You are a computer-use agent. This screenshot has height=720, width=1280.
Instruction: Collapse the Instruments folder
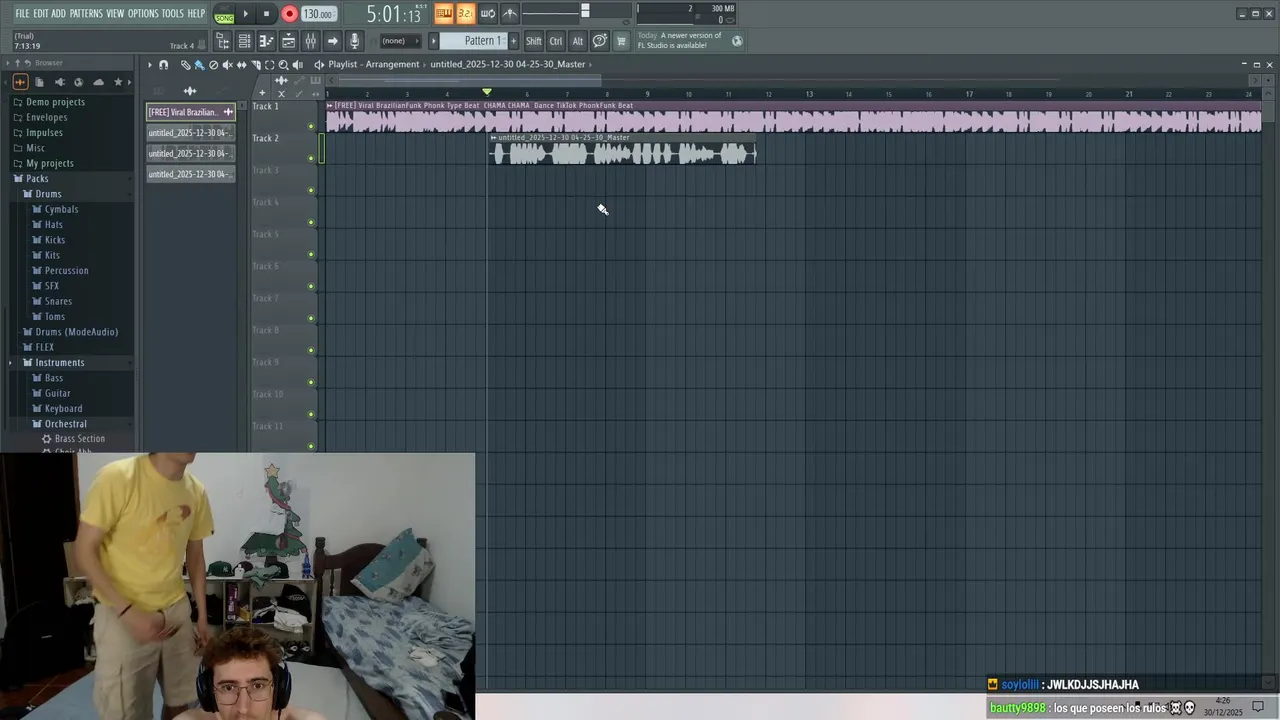pyautogui.click(x=60, y=363)
